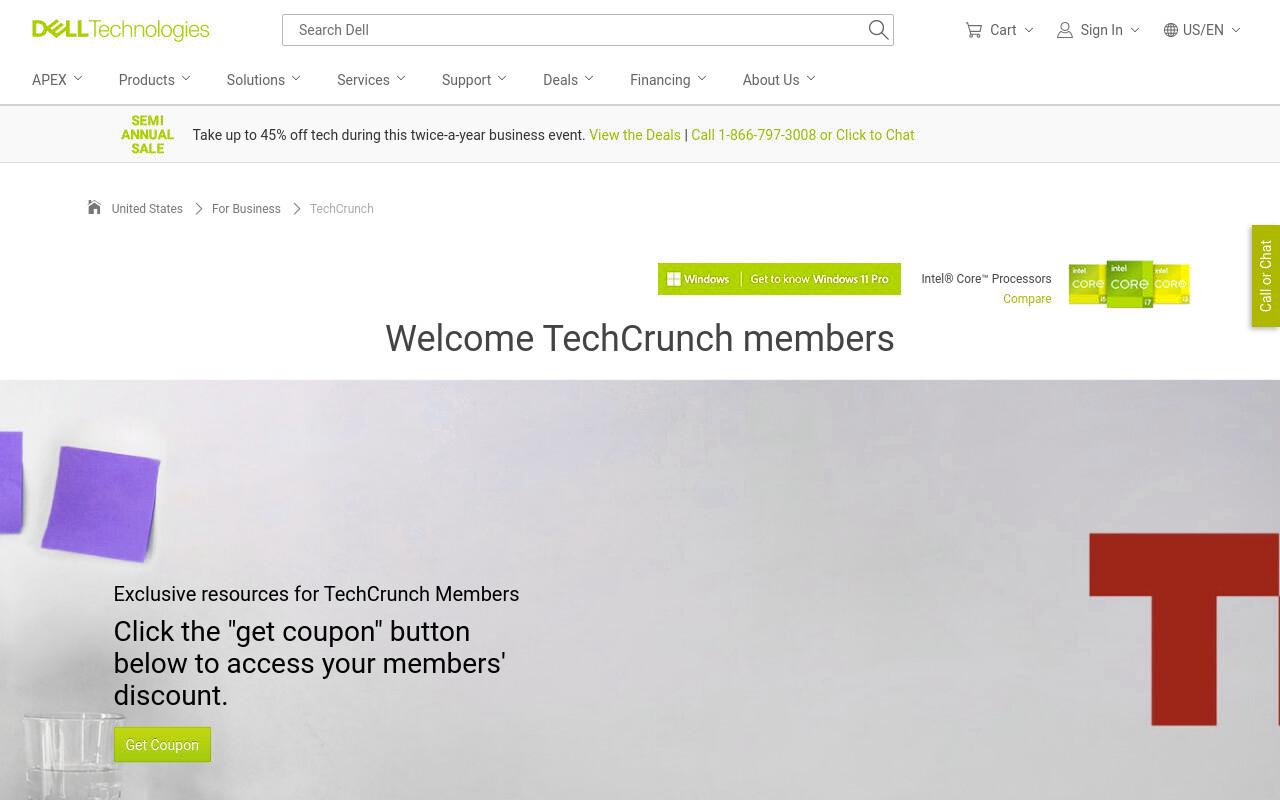Image resolution: width=1280 pixels, height=800 pixels.
Task: Click the search magnifier icon
Action: 878,30
